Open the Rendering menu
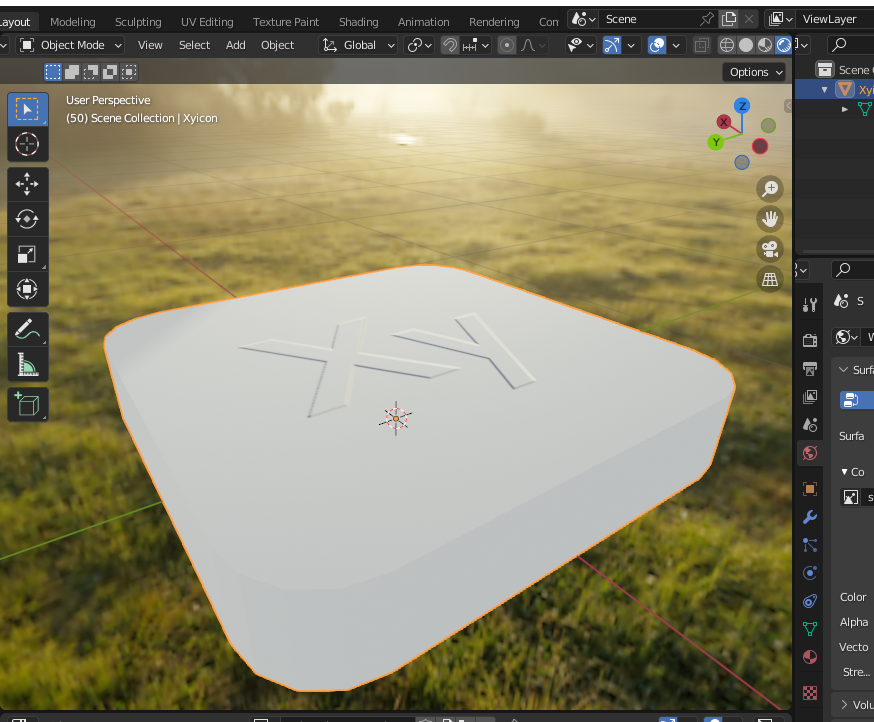Image resolution: width=874 pixels, height=722 pixels. [493, 21]
